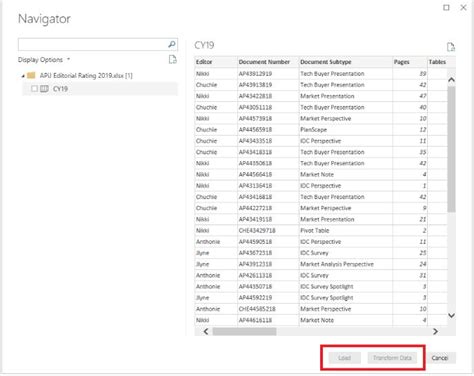This screenshot has height=376, width=474.
Task: Click the vertical scrollbar down arrow
Action: [x=451, y=315]
